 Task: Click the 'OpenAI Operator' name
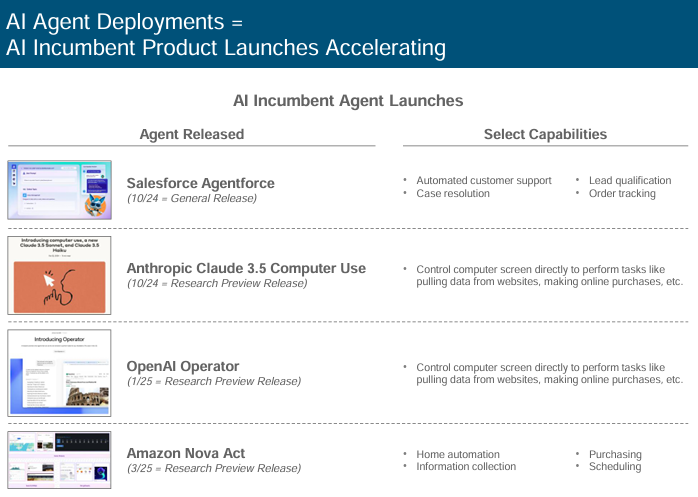[x=183, y=366]
